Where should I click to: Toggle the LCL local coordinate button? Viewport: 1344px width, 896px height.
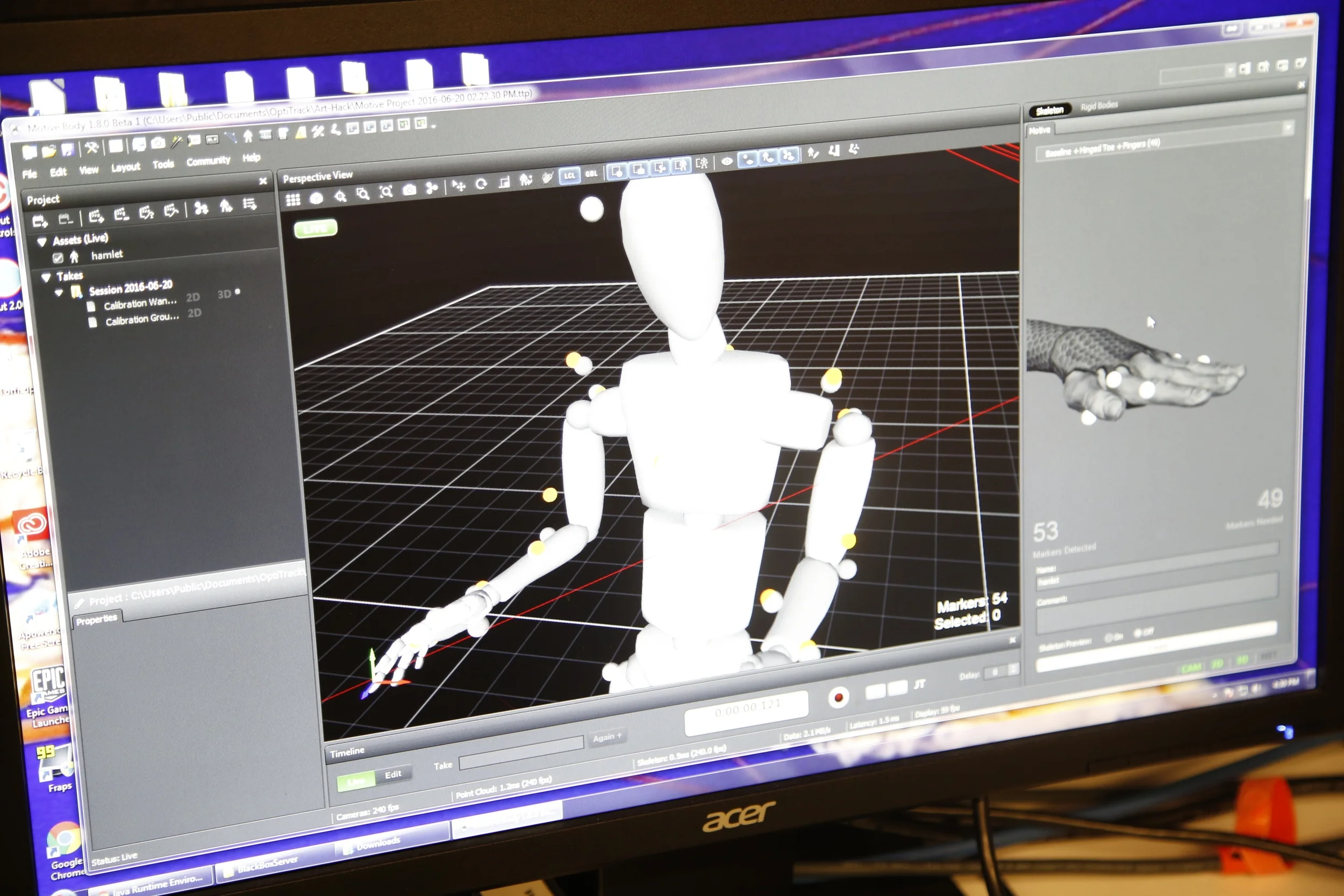569,176
